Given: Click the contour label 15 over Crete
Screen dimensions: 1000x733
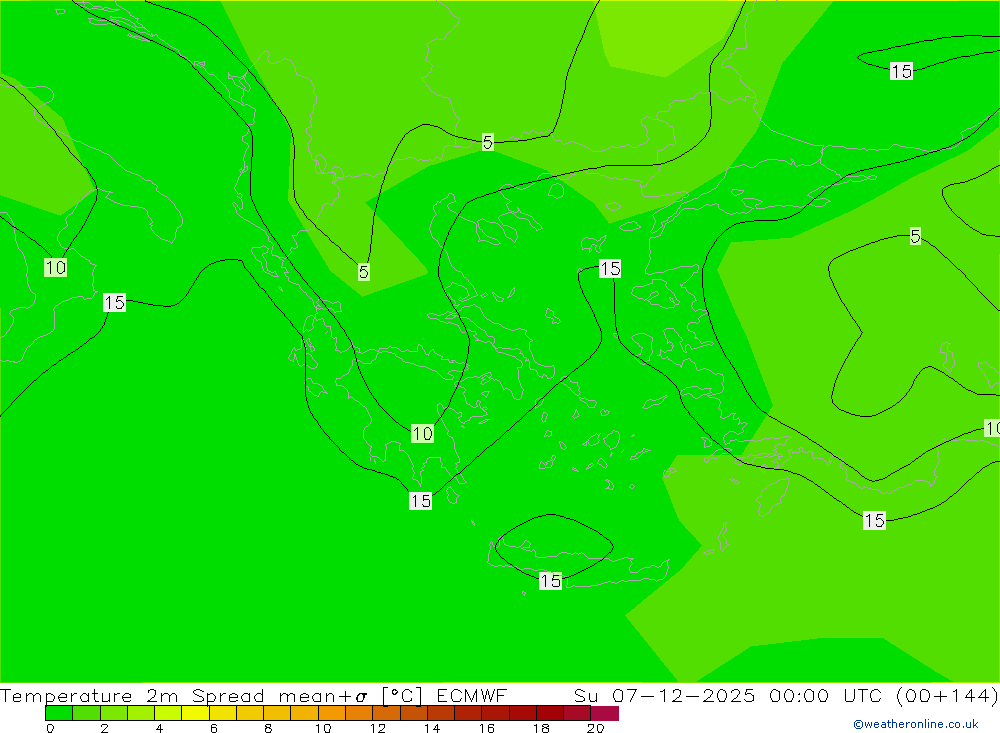Looking at the screenshot, I should click(550, 581).
